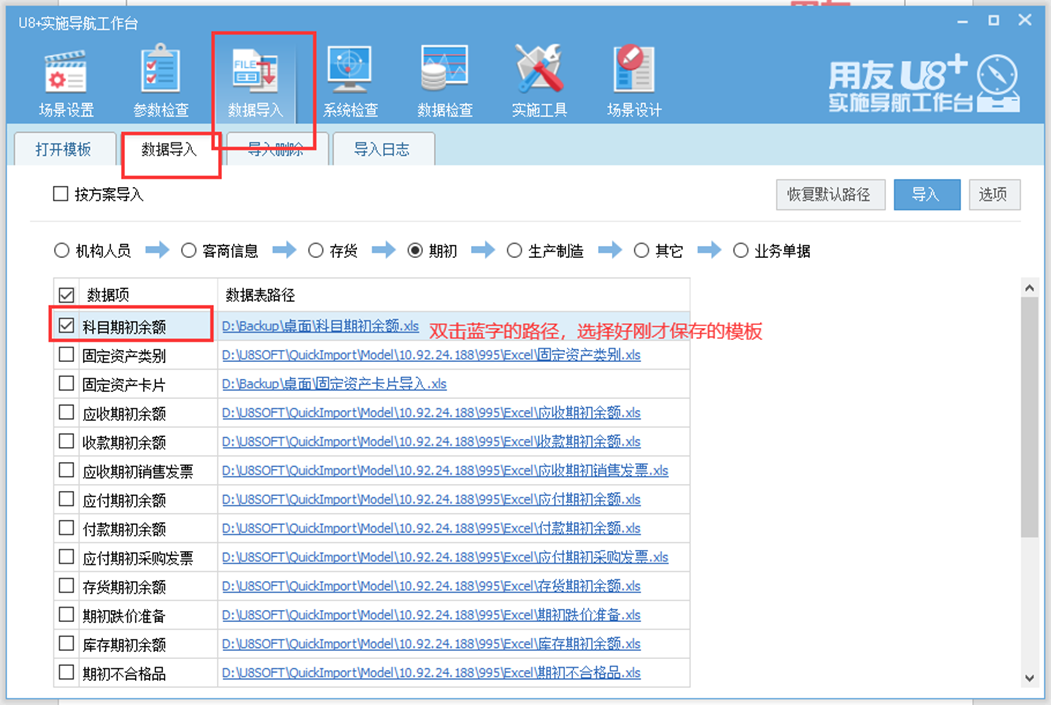
Task: Click the 科目期初余额.xls path link
Action: click(320, 326)
